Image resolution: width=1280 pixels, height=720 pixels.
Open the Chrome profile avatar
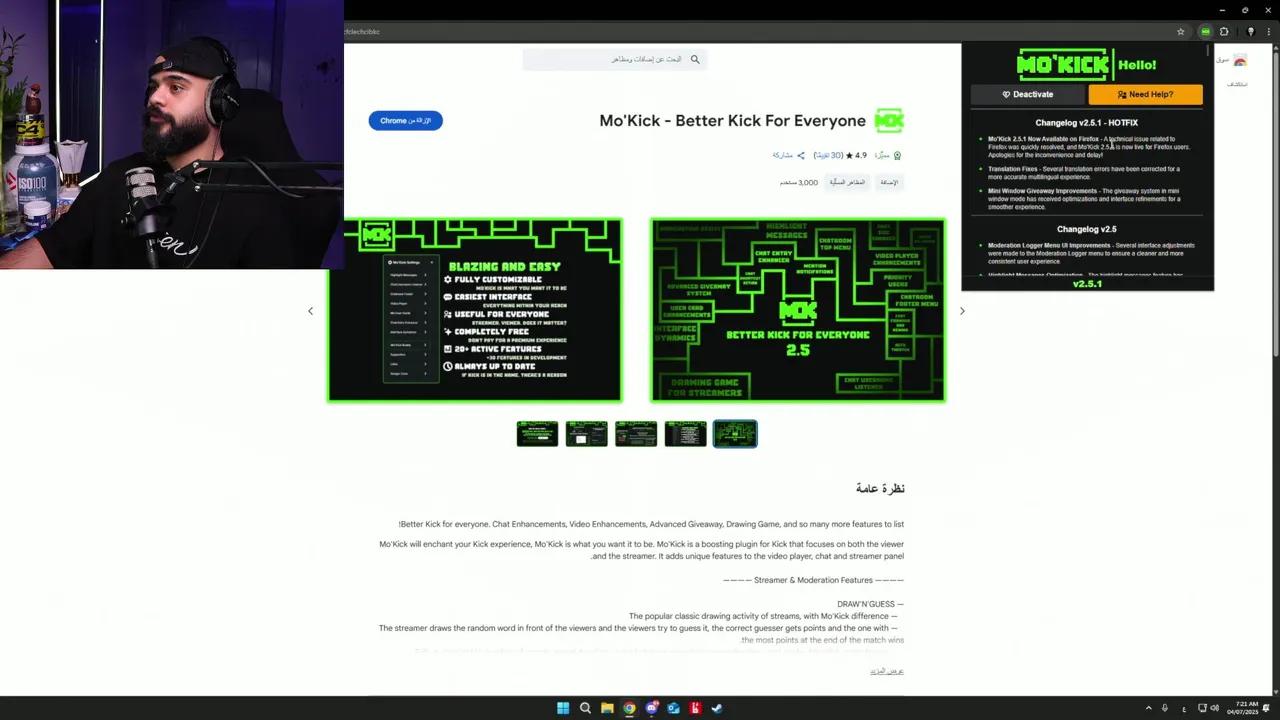coord(1250,32)
